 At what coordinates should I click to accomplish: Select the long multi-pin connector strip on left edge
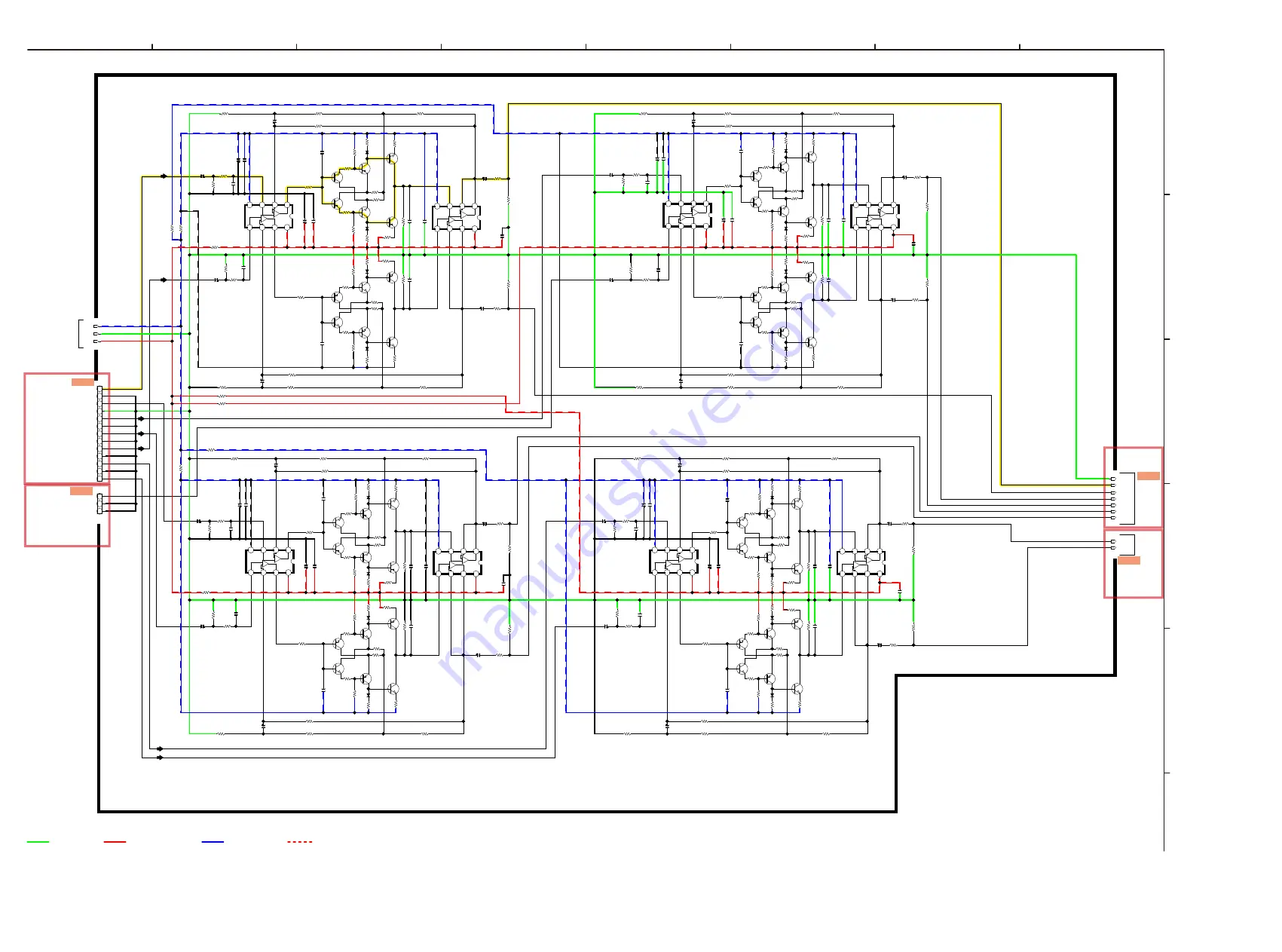[x=99, y=433]
